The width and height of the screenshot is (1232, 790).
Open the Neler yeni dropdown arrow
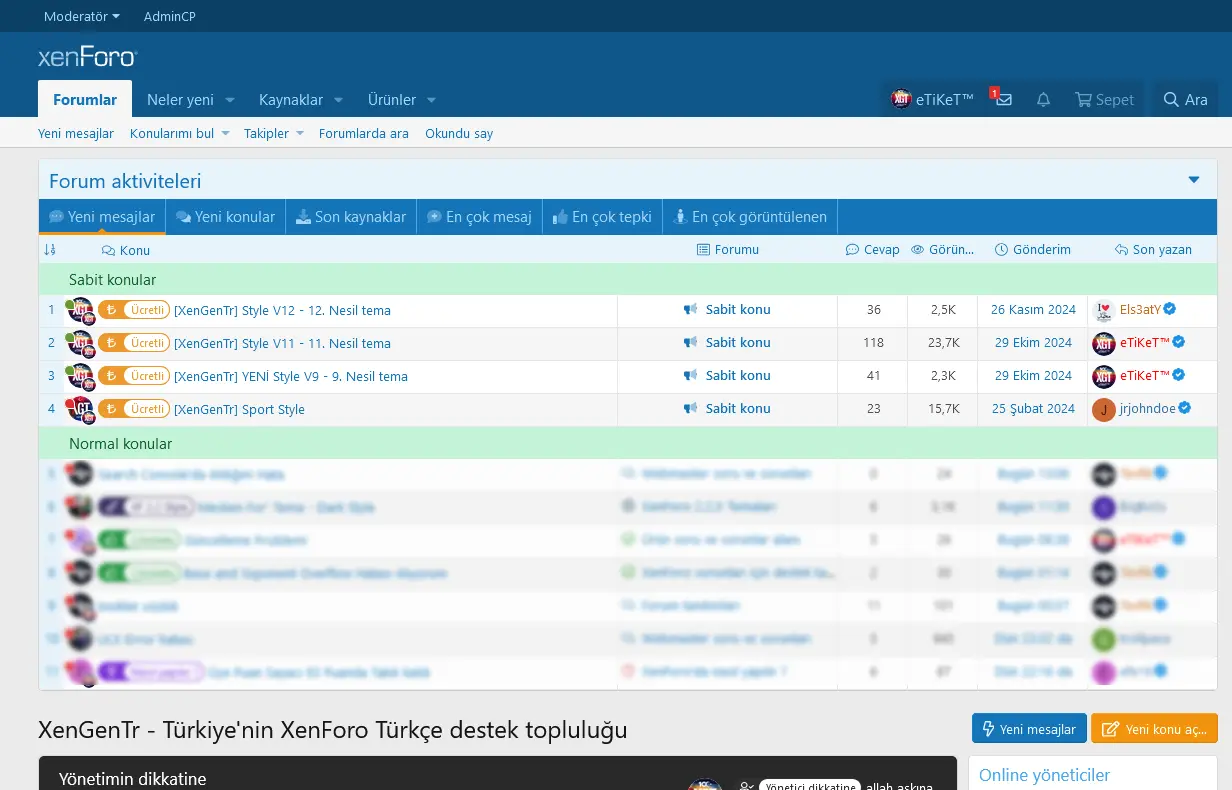point(230,100)
